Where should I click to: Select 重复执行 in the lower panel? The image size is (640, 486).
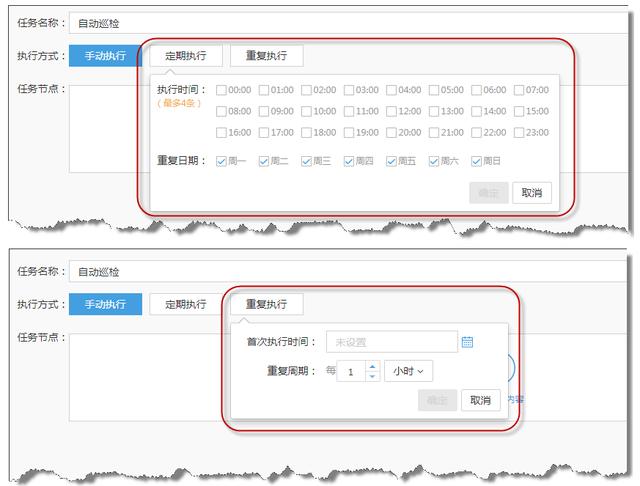click(x=267, y=304)
